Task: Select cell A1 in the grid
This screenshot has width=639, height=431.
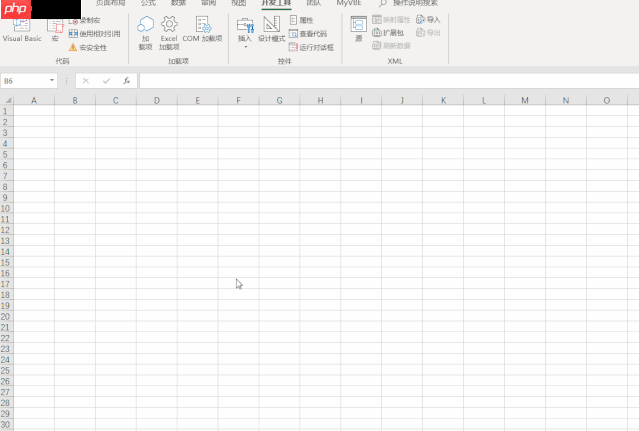Action: point(34,111)
